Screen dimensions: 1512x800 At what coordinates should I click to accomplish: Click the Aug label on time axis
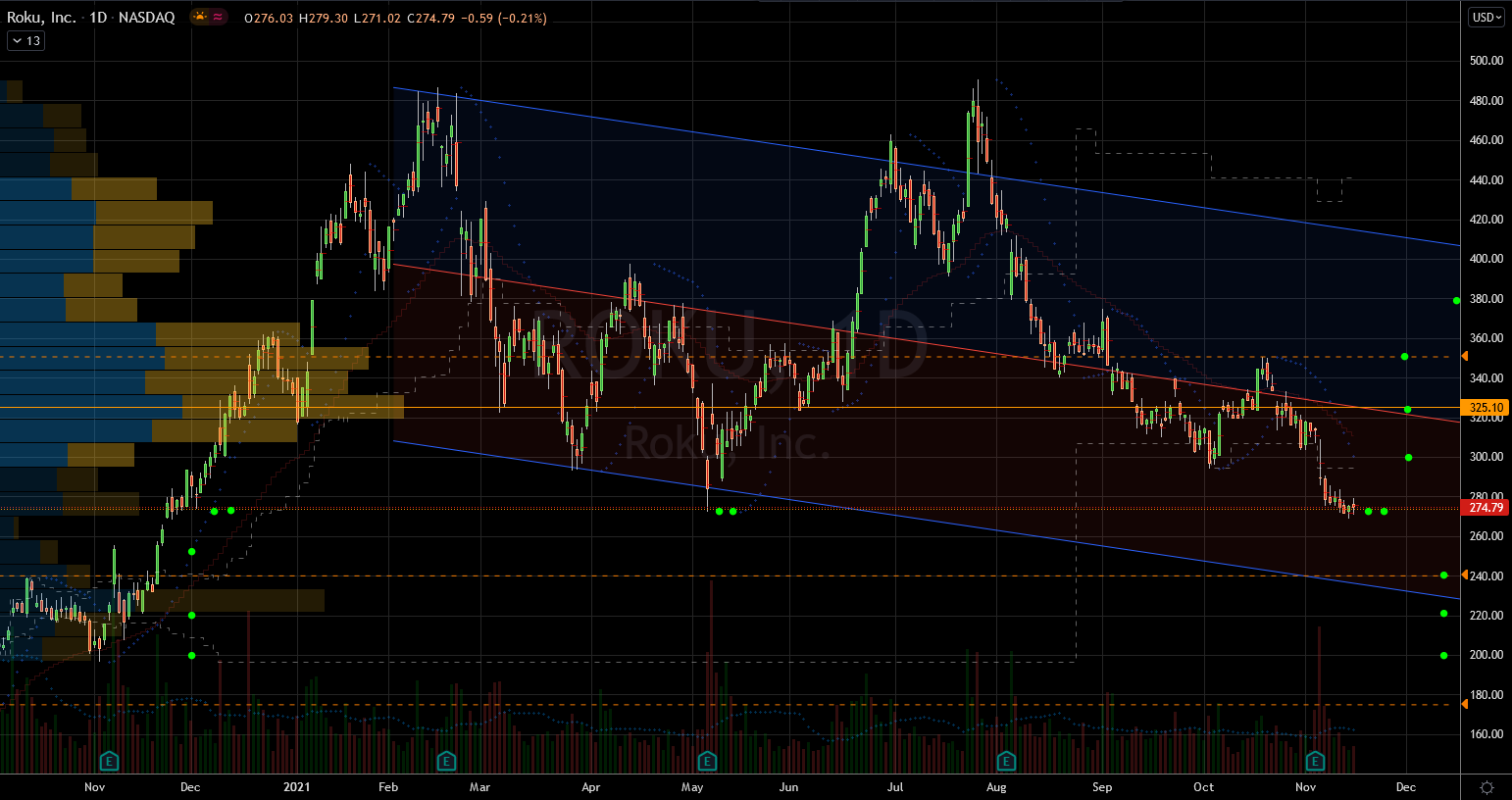click(996, 787)
